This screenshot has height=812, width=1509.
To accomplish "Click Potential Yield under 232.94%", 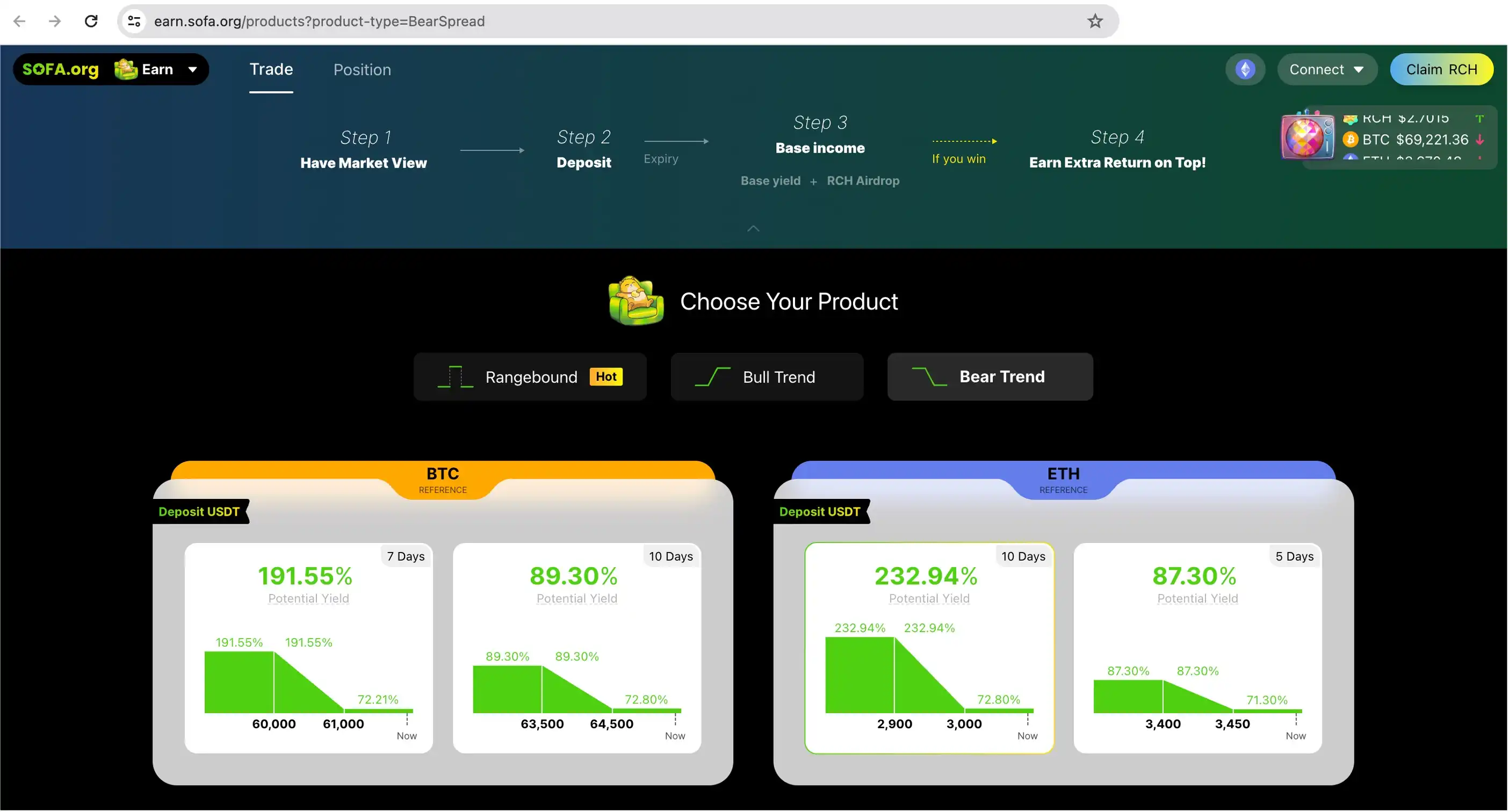I will (x=930, y=599).
